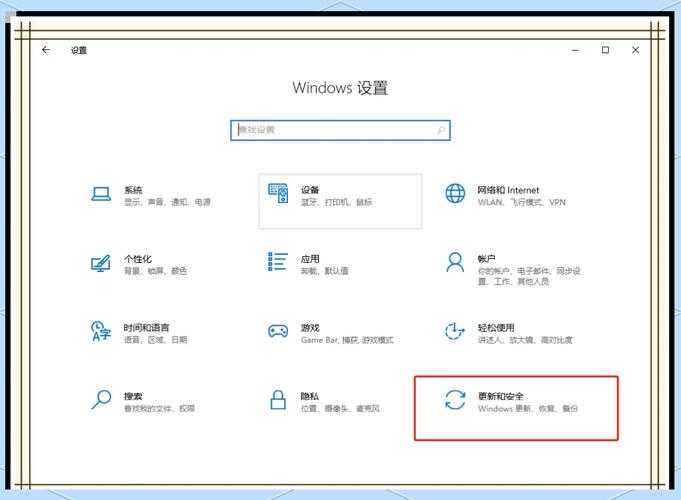Click the 系统 category title
This screenshot has height=500, width=681.
pos(133,190)
